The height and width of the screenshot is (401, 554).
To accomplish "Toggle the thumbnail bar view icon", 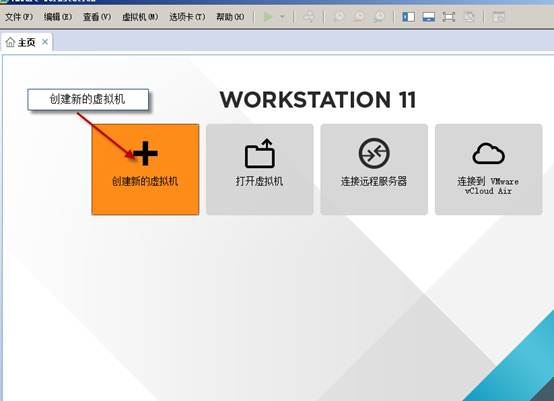I will point(429,17).
